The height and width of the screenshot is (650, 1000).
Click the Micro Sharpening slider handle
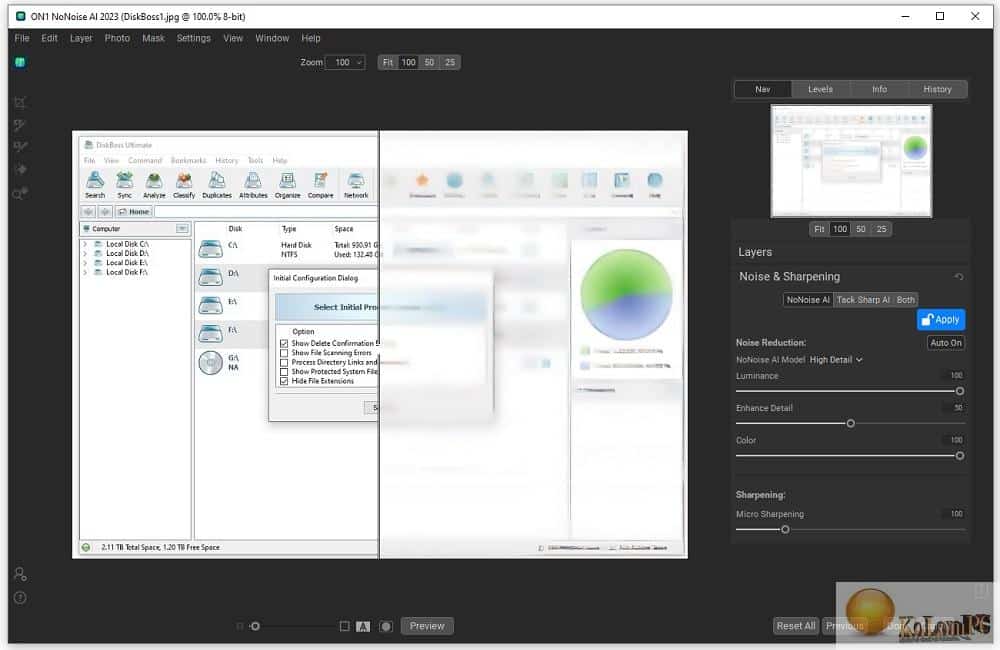[785, 529]
